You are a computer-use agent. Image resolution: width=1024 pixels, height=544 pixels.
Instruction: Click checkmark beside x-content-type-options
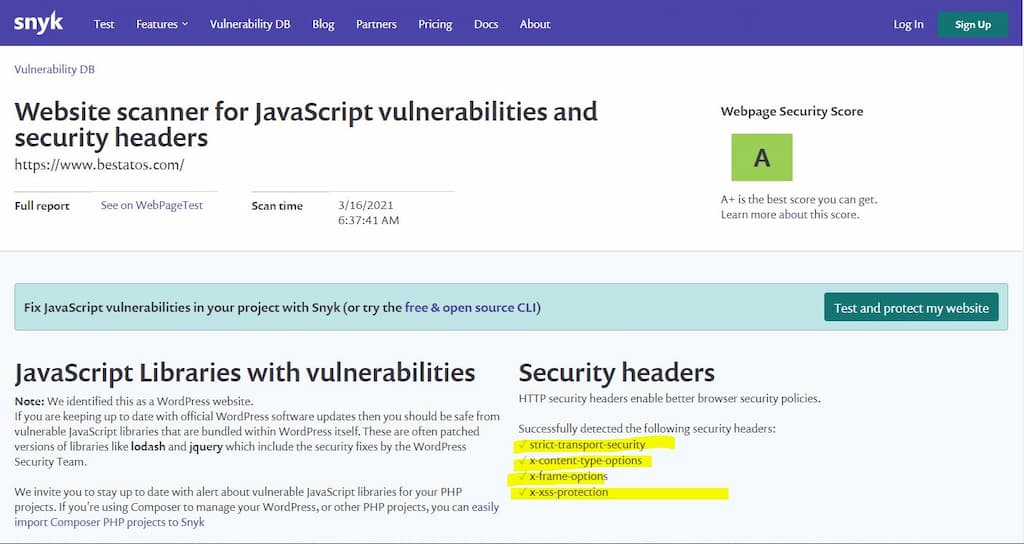522,460
